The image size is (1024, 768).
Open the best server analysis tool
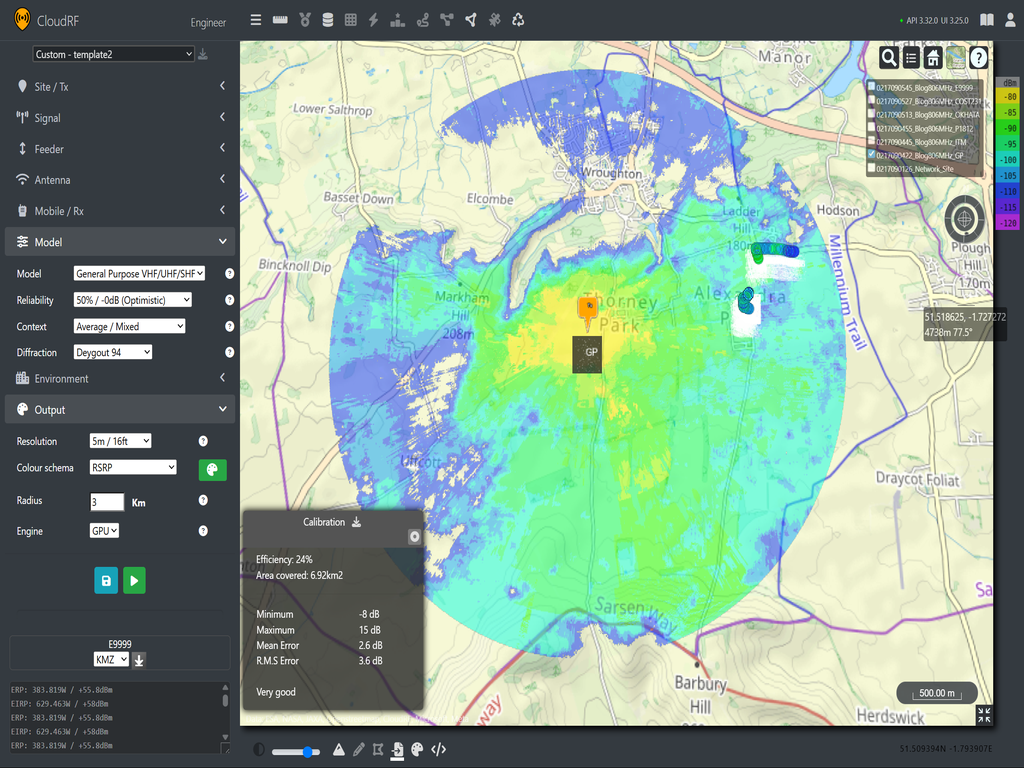pyautogui.click(x=305, y=18)
